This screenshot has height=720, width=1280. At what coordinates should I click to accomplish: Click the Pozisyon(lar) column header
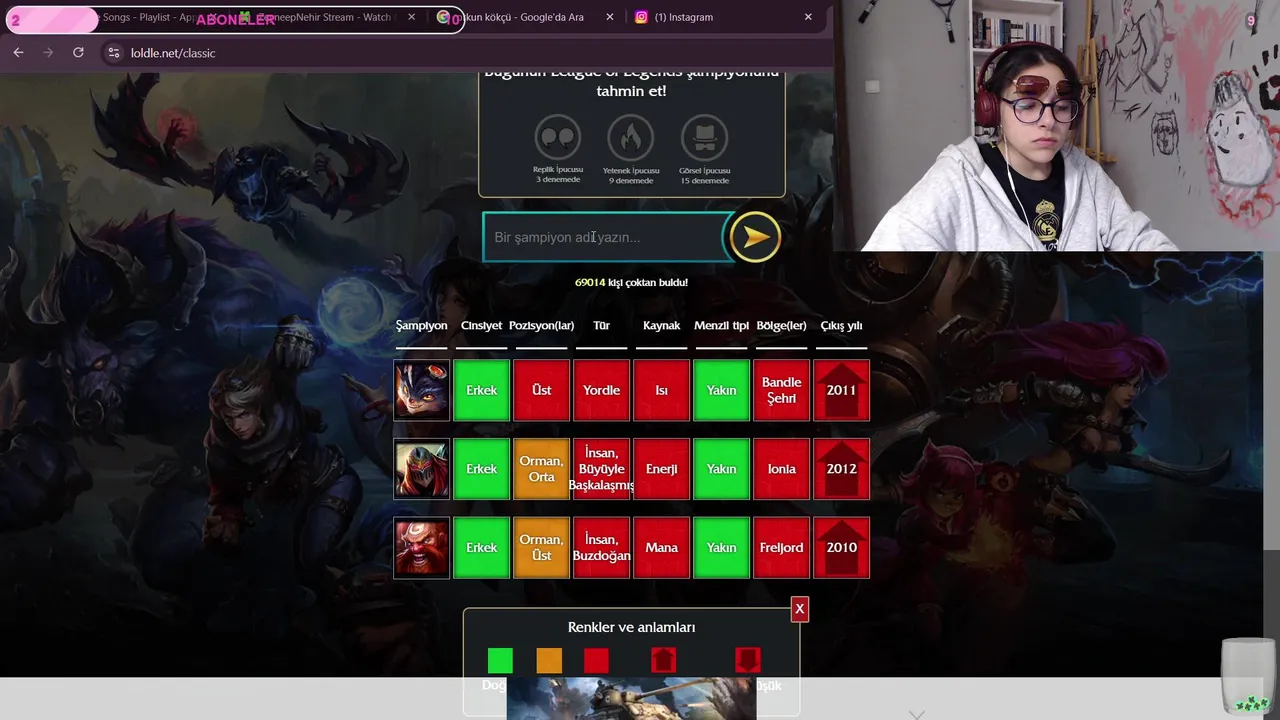(x=541, y=325)
